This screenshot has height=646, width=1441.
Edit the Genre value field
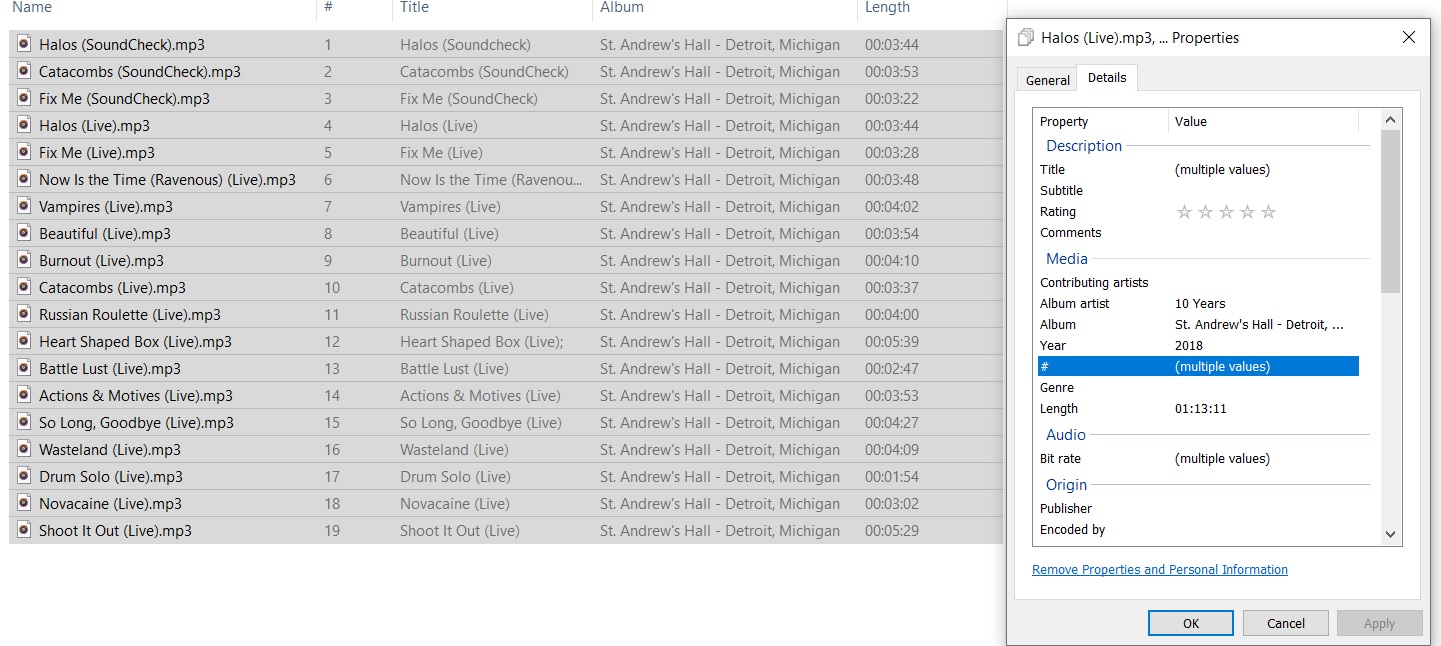1265,388
